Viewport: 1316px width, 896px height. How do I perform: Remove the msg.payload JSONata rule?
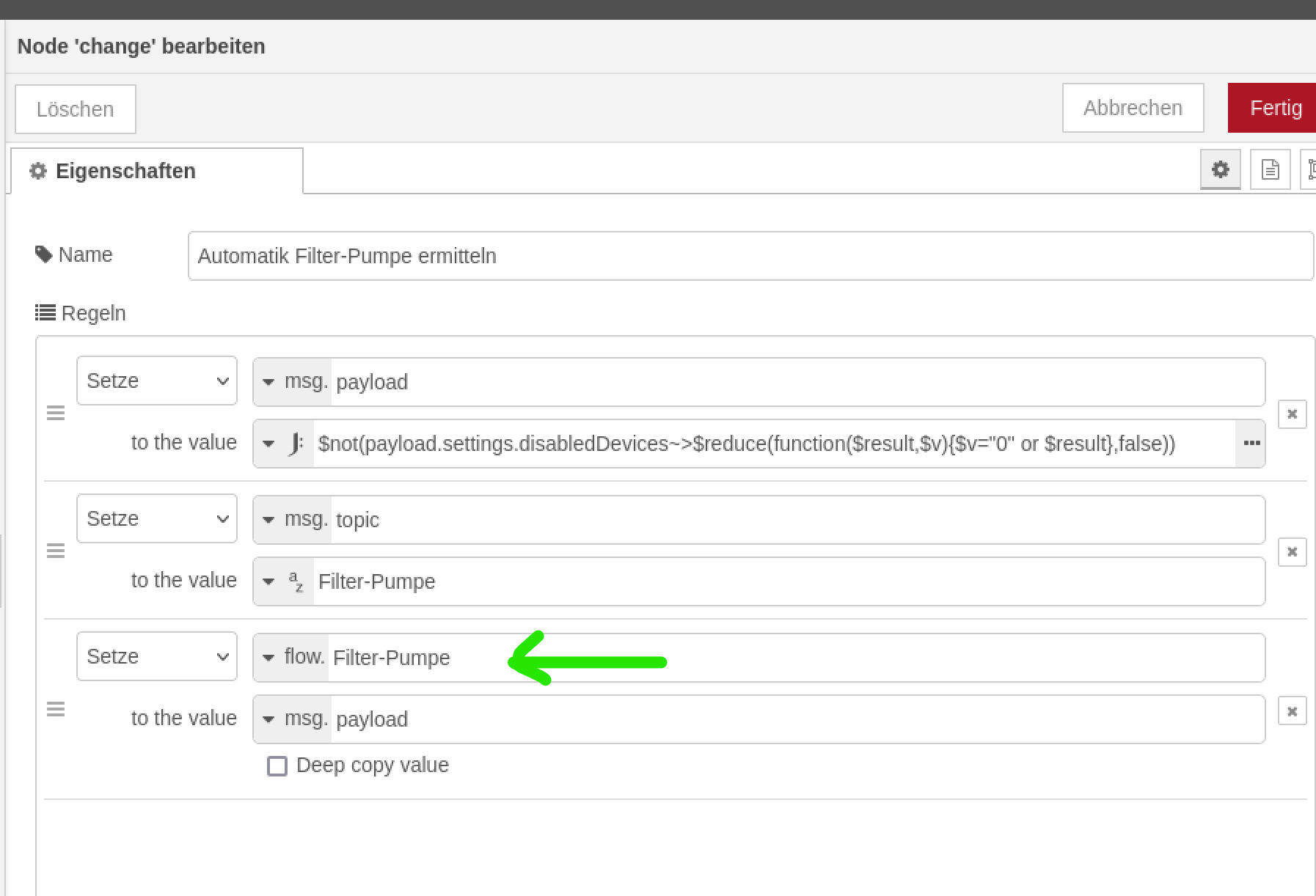point(1292,414)
